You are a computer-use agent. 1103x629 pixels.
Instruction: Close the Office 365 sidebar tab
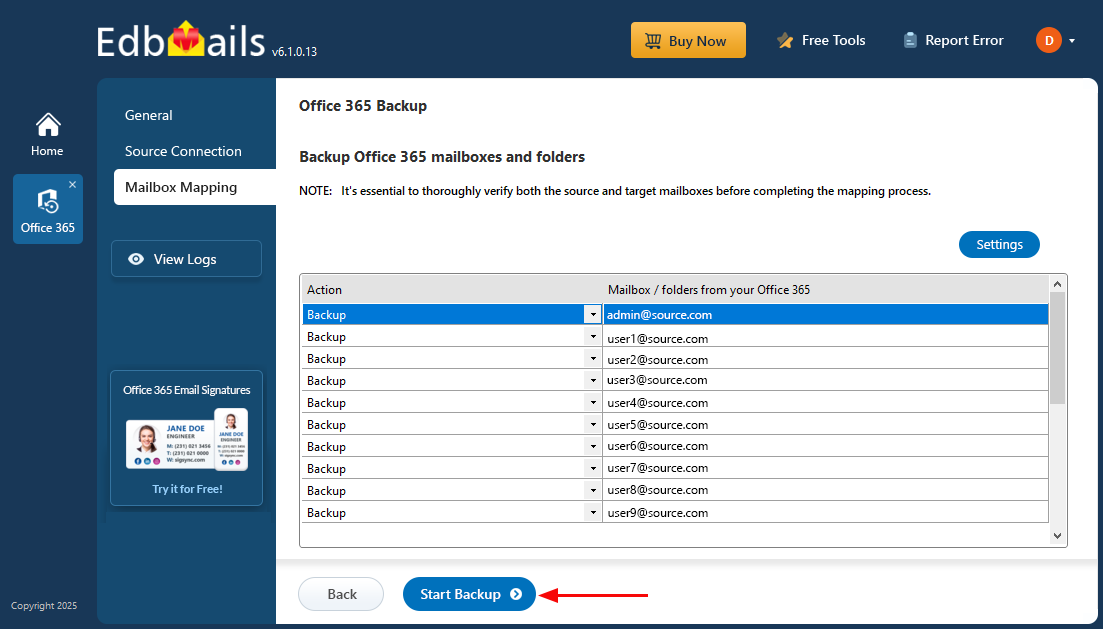pos(72,184)
